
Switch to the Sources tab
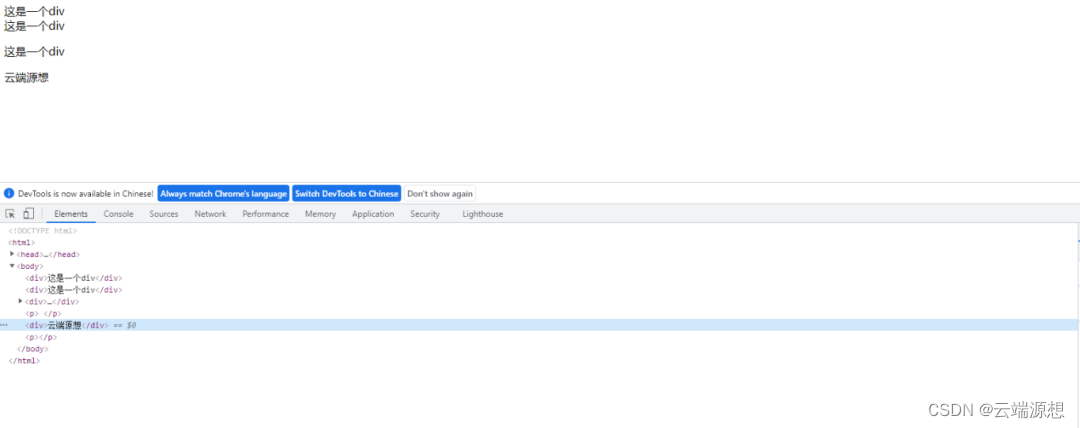coord(164,214)
